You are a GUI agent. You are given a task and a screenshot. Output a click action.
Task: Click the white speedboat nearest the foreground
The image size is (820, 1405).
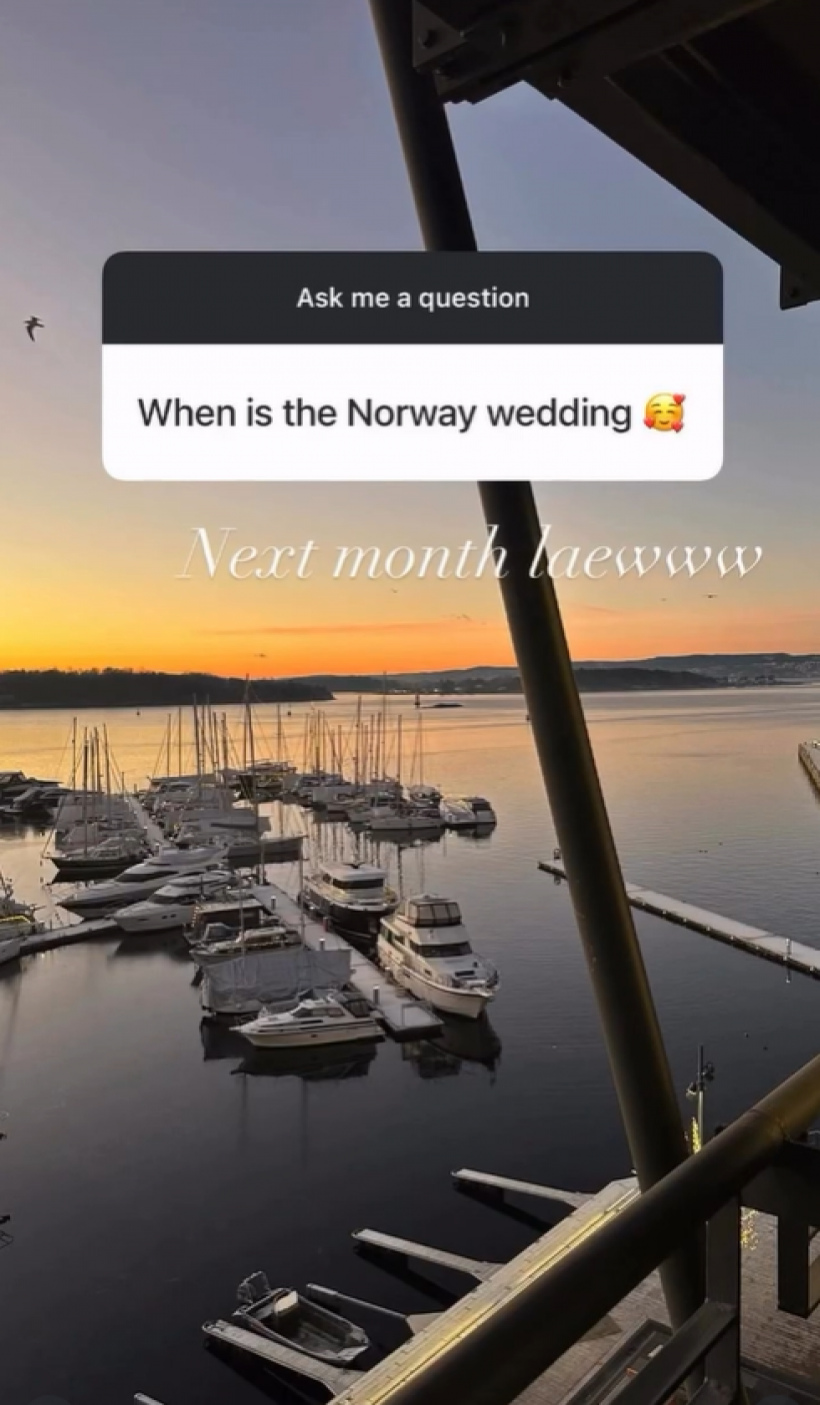click(x=309, y=1019)
